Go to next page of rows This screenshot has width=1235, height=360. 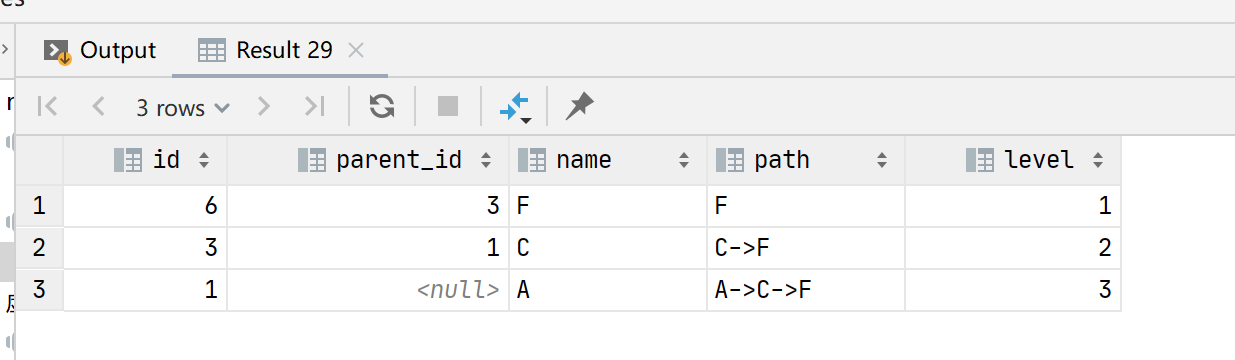pos(264,107)
